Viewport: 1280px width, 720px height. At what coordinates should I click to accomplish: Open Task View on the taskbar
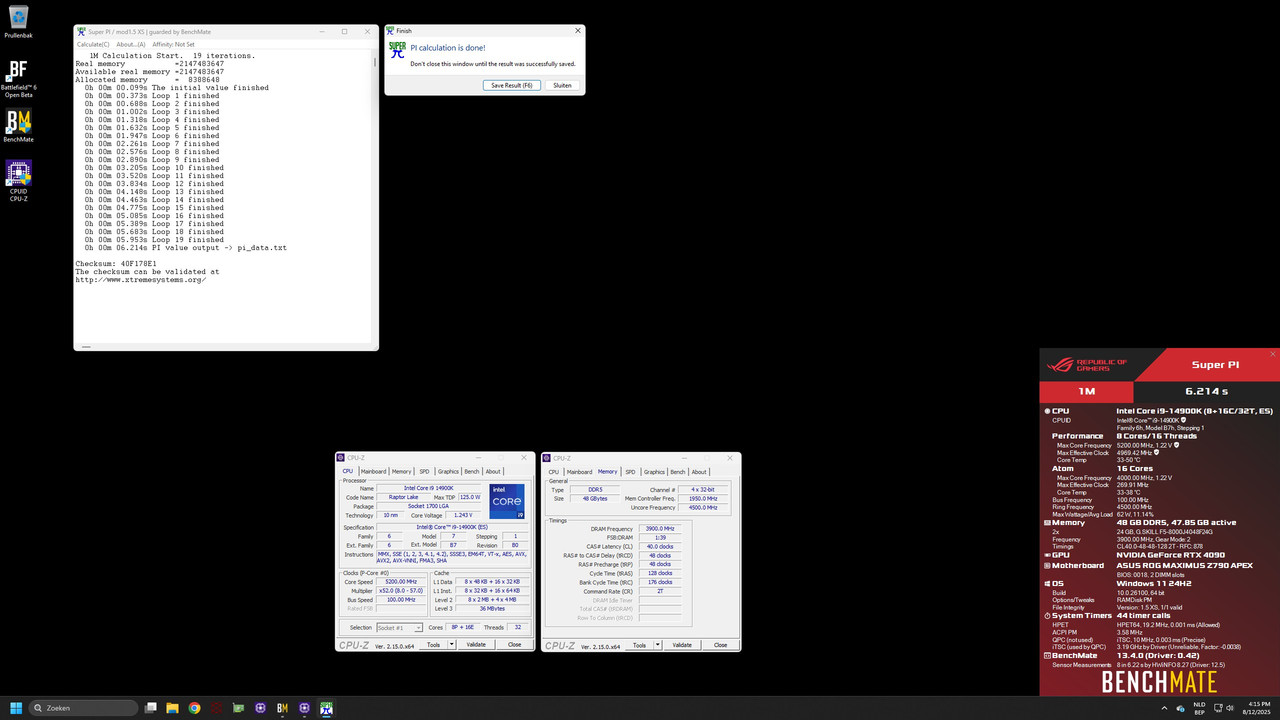point(151,708)
